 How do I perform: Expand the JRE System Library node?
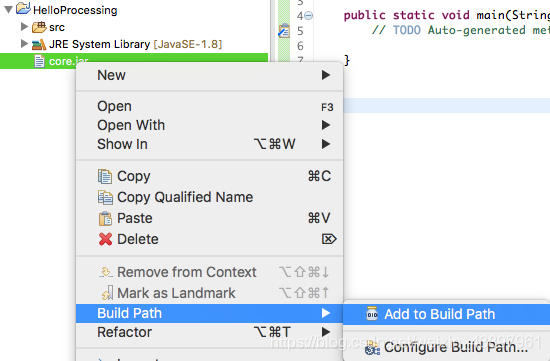24,44
